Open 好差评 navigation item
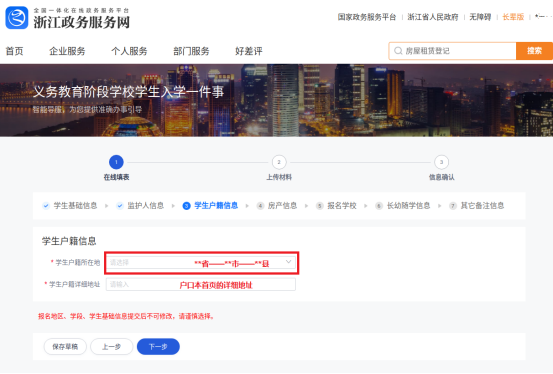Viewport: 553px width, 374px height. coord(249,51)
